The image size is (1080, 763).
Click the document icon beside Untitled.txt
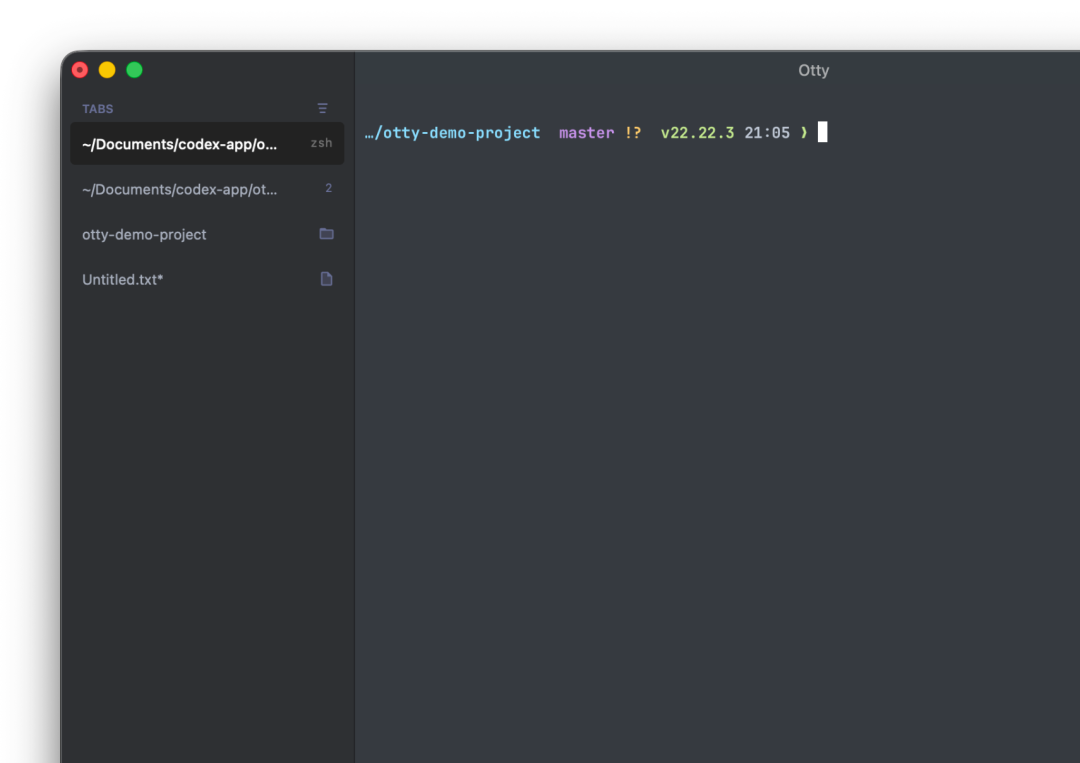326,279
